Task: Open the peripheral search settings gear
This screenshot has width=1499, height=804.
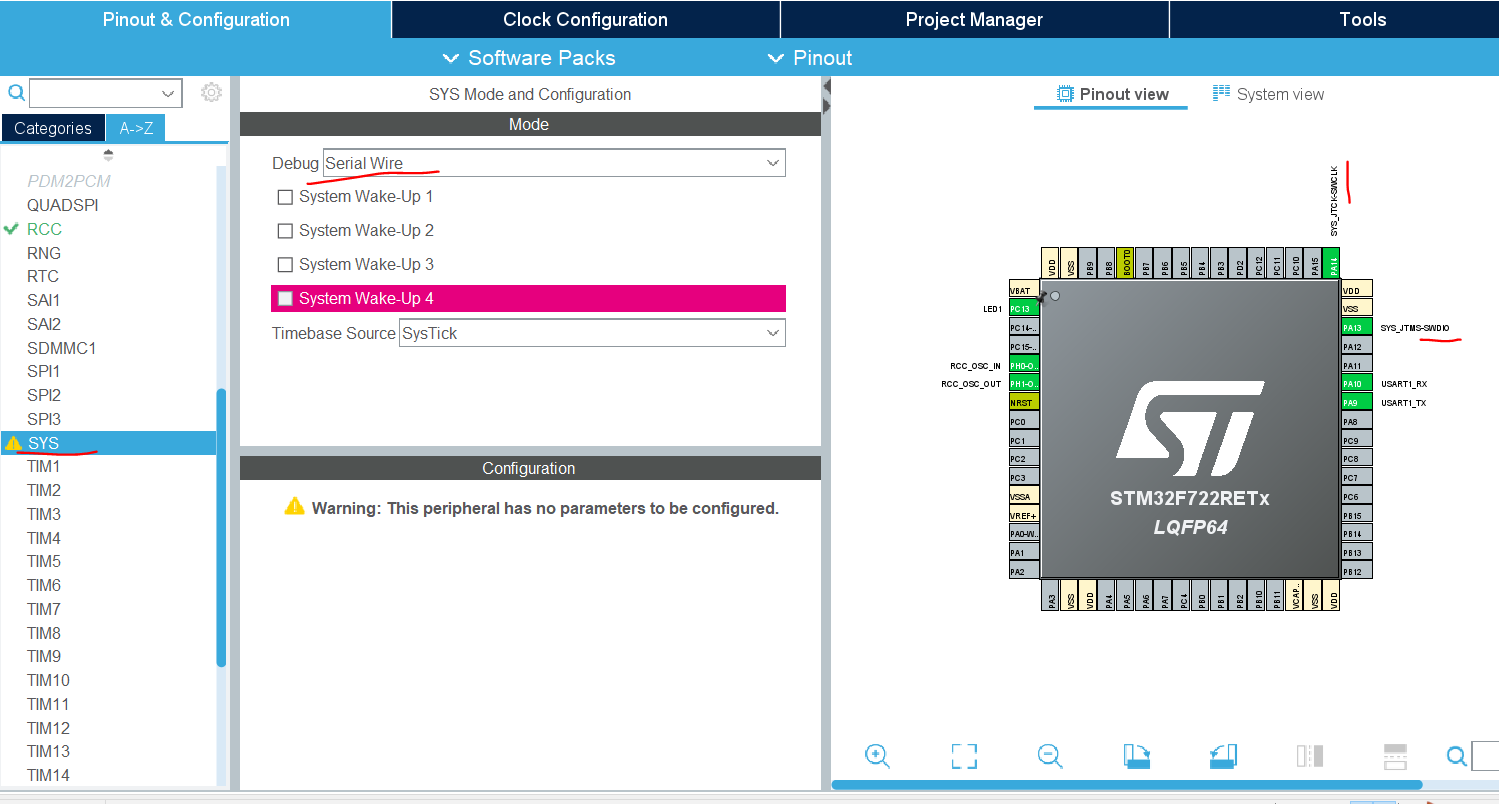Action: click(211, 91)
